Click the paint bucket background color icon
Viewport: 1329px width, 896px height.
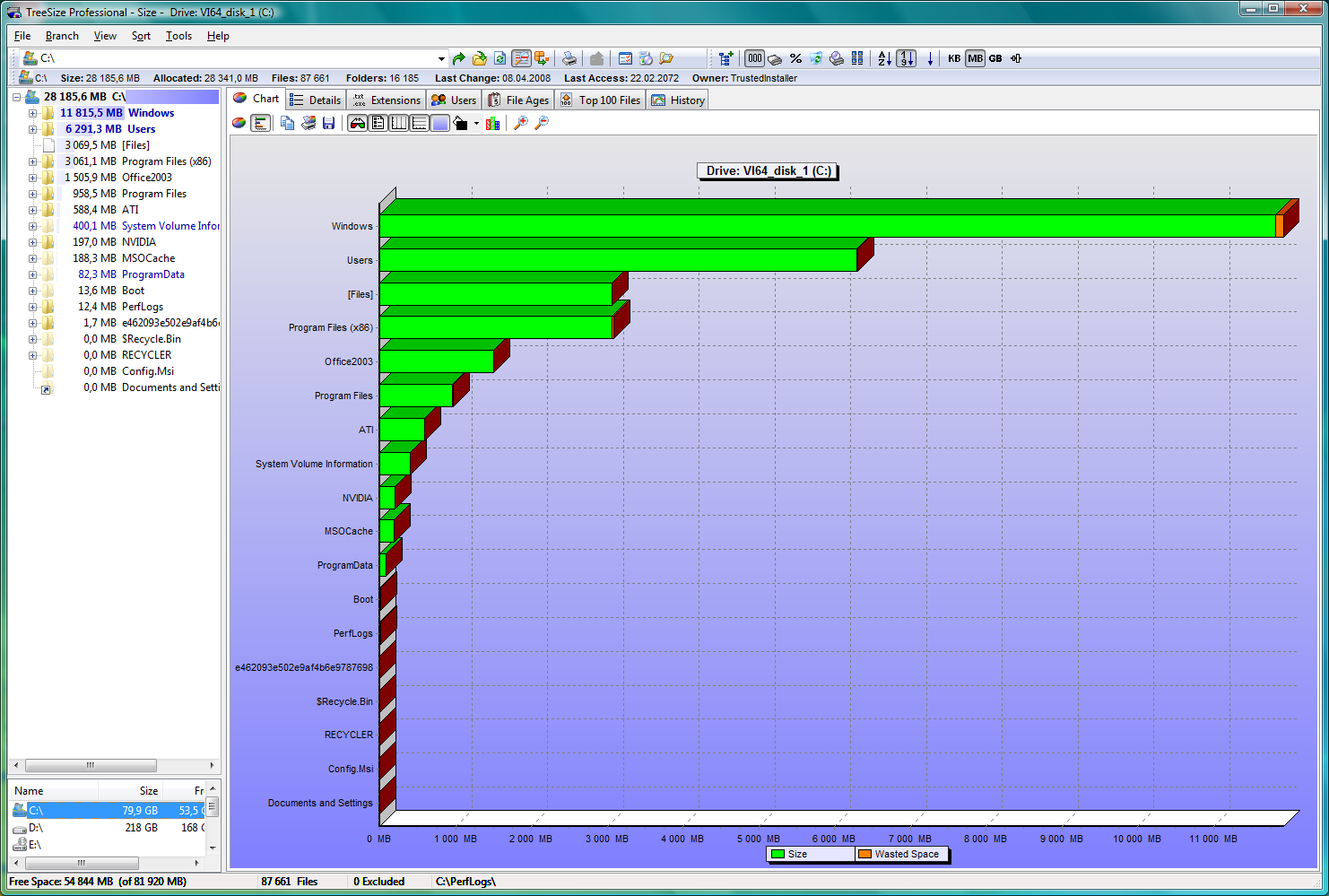(461, 123)
